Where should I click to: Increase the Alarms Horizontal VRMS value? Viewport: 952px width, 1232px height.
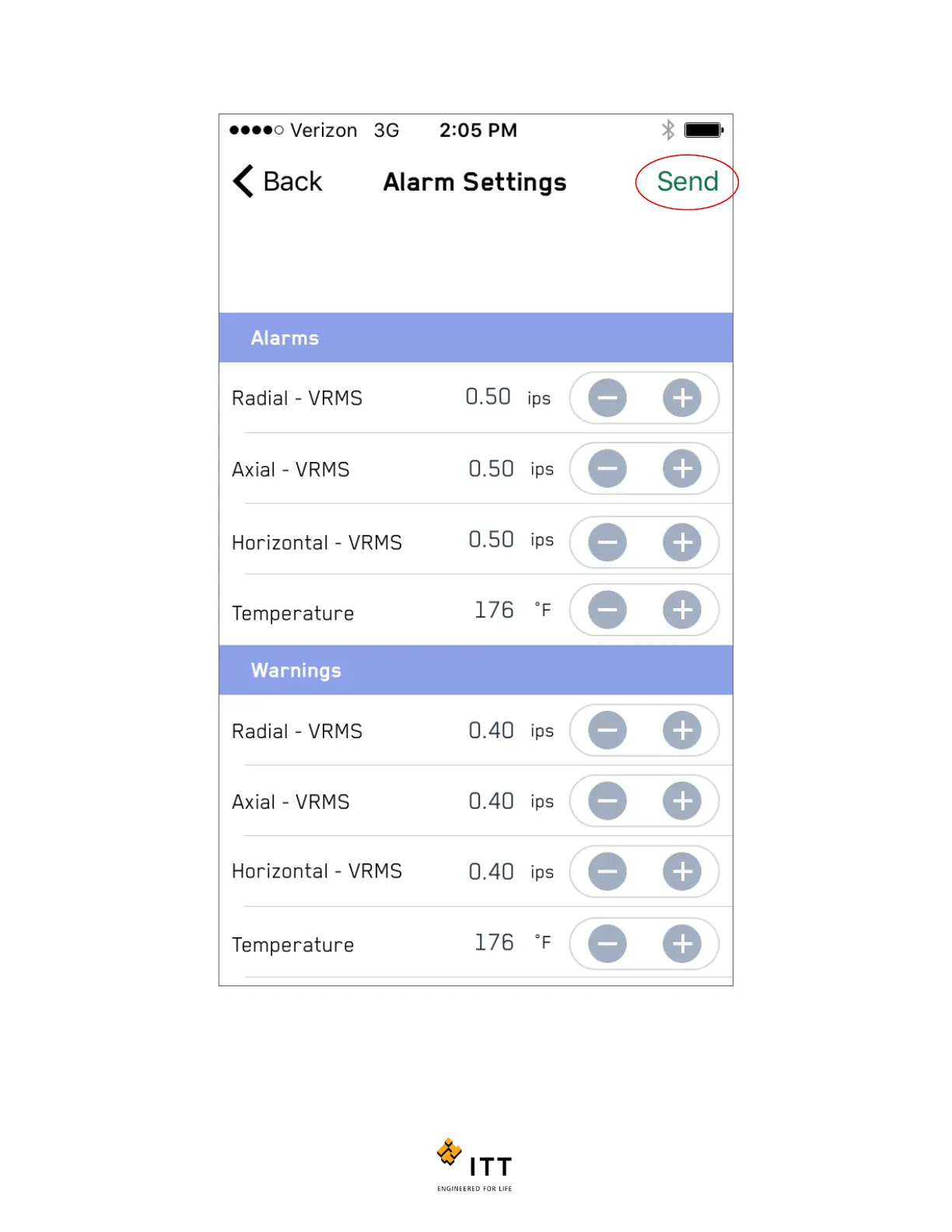[682, 542]
